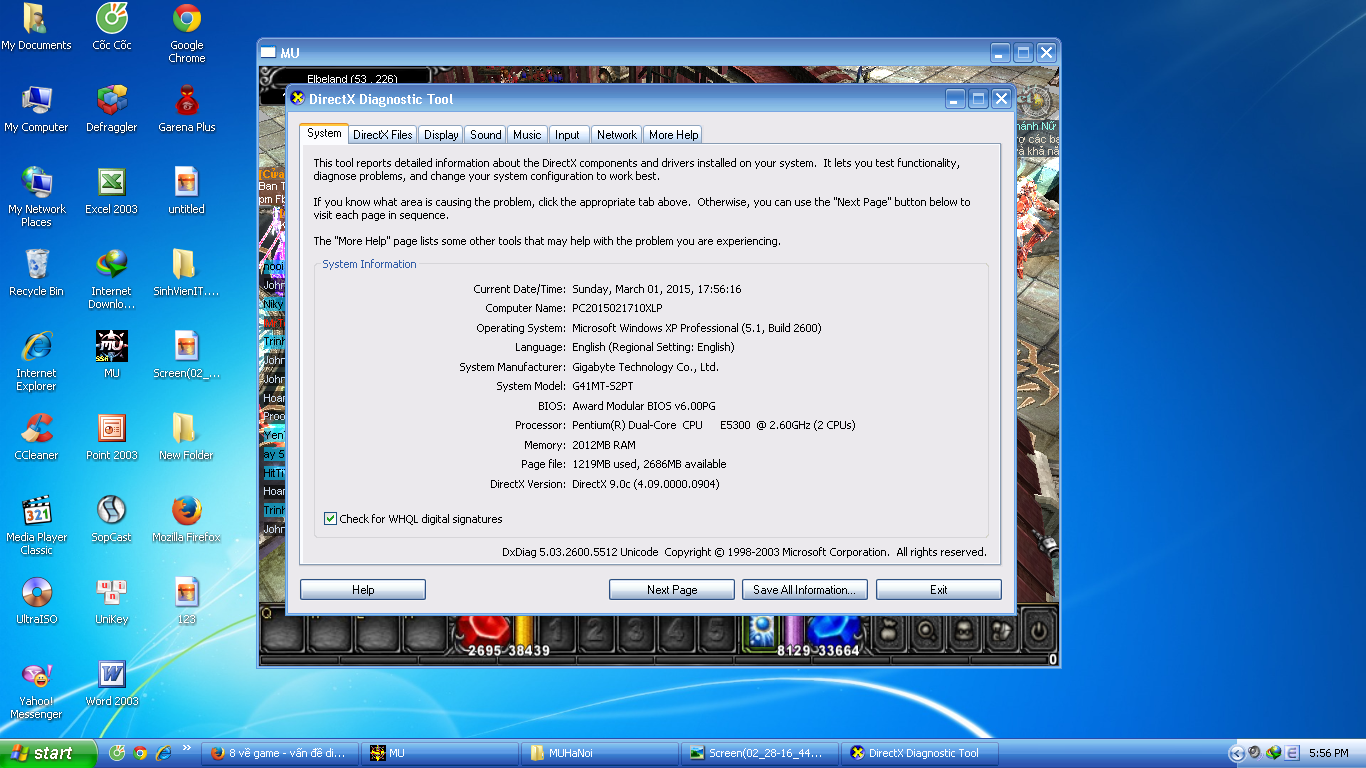Click Internet Explorer icon in quick launch
Screen dimensions: 1366x768
[163, 753]
